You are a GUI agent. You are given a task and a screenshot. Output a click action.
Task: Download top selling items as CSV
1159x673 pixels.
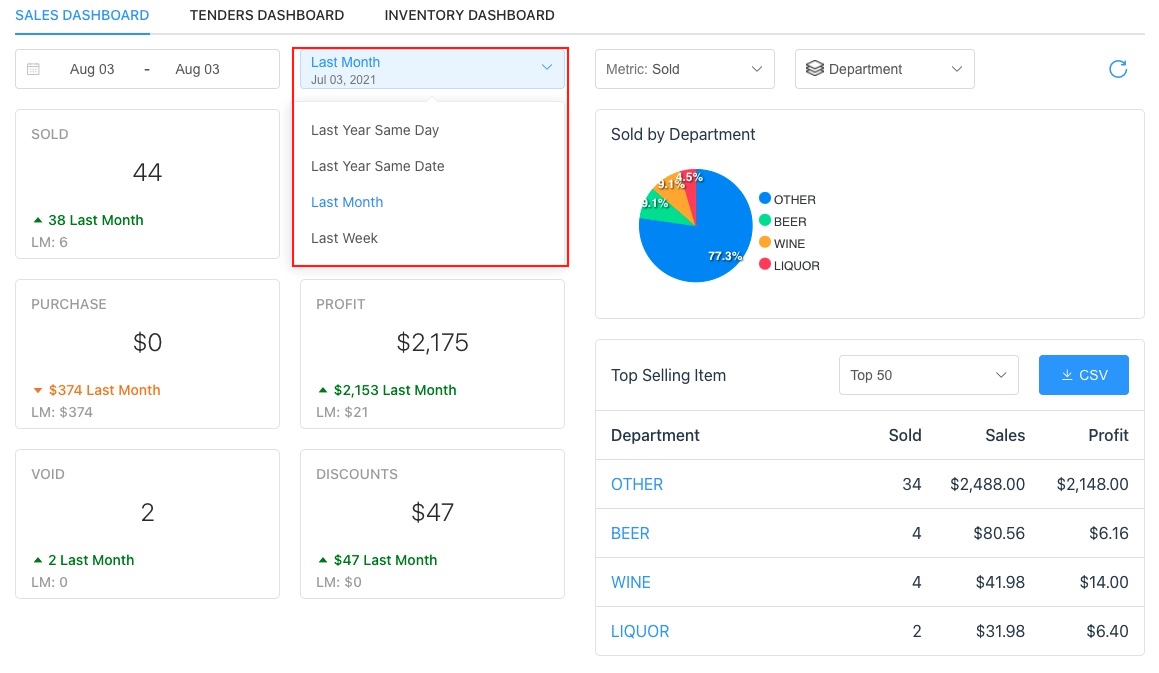(1083, 375)
